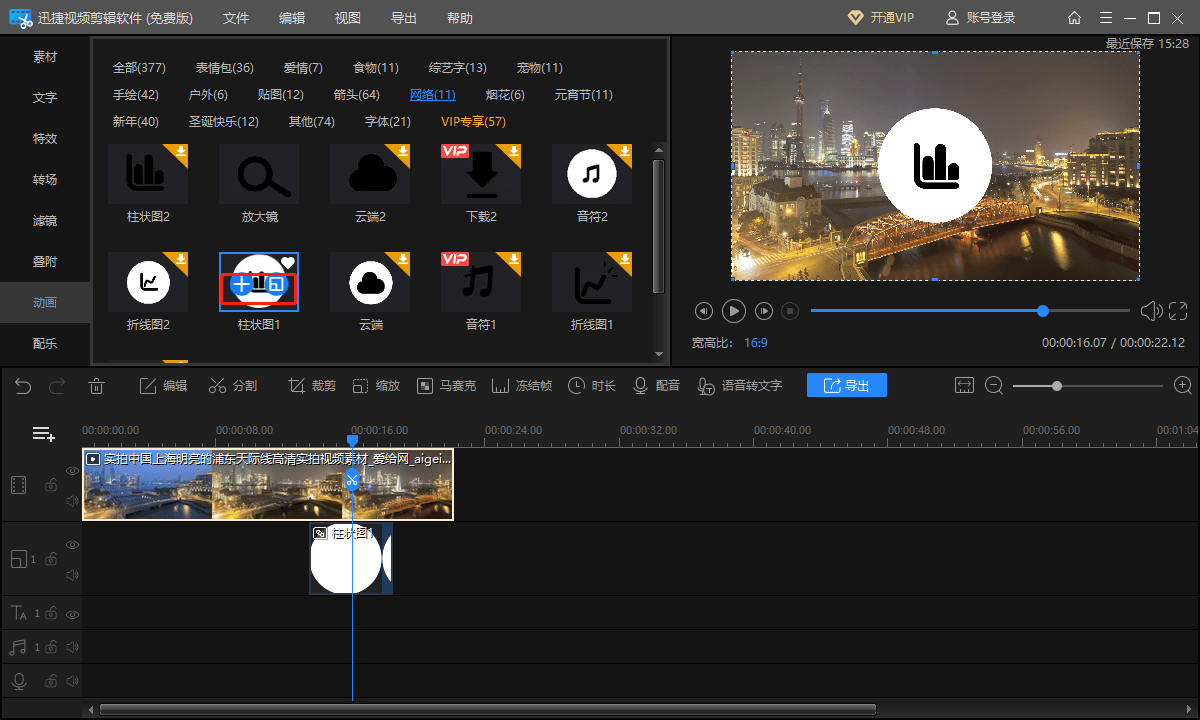Zoom in the timeline with plus magnifier
This screenshot has width=1200, height=720.
1183,386
